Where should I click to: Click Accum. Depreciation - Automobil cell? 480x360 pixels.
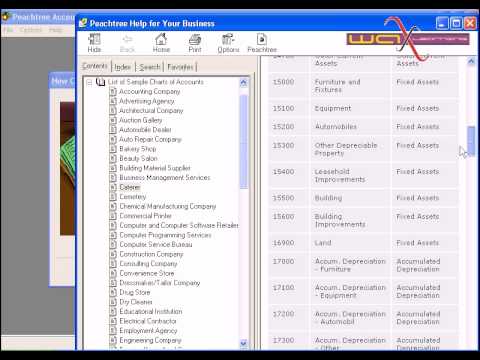[350, 318]
